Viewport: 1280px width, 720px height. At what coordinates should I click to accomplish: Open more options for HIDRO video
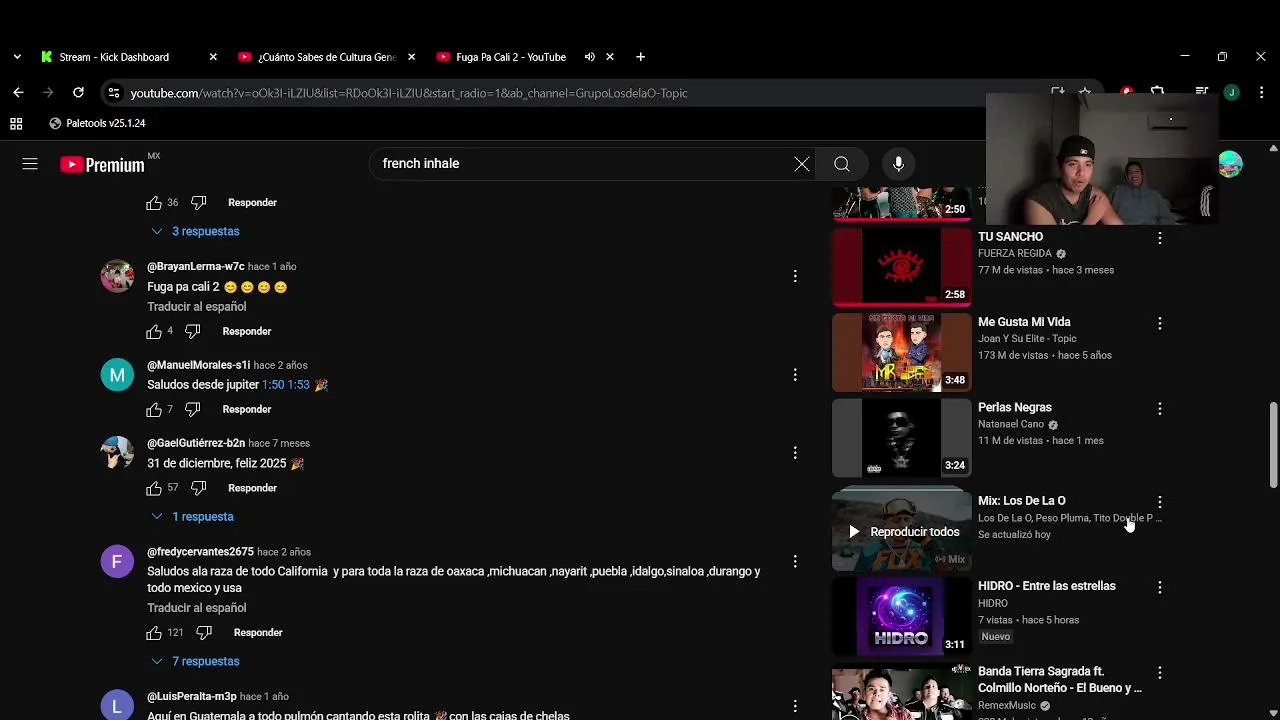tap(1160, 587)
